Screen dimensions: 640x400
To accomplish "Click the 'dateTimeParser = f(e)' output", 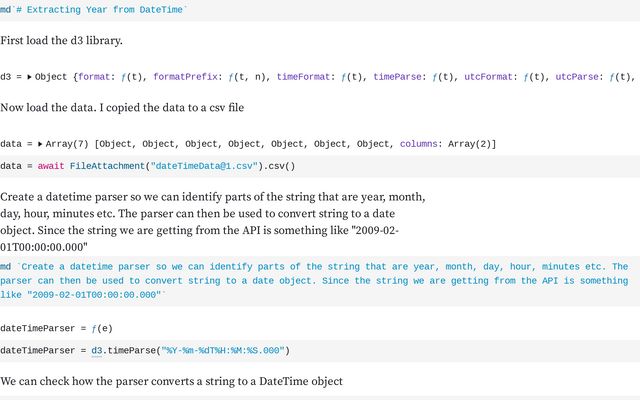I will (56, 327).
